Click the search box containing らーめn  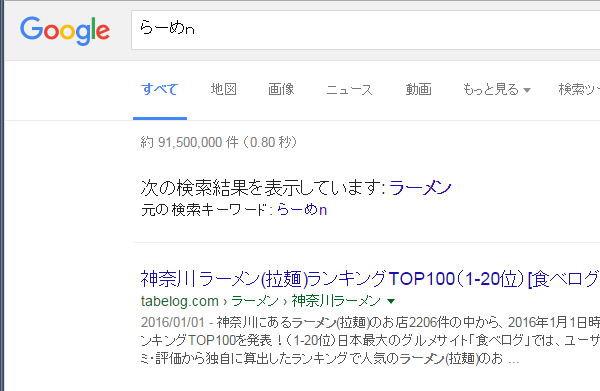365,30
